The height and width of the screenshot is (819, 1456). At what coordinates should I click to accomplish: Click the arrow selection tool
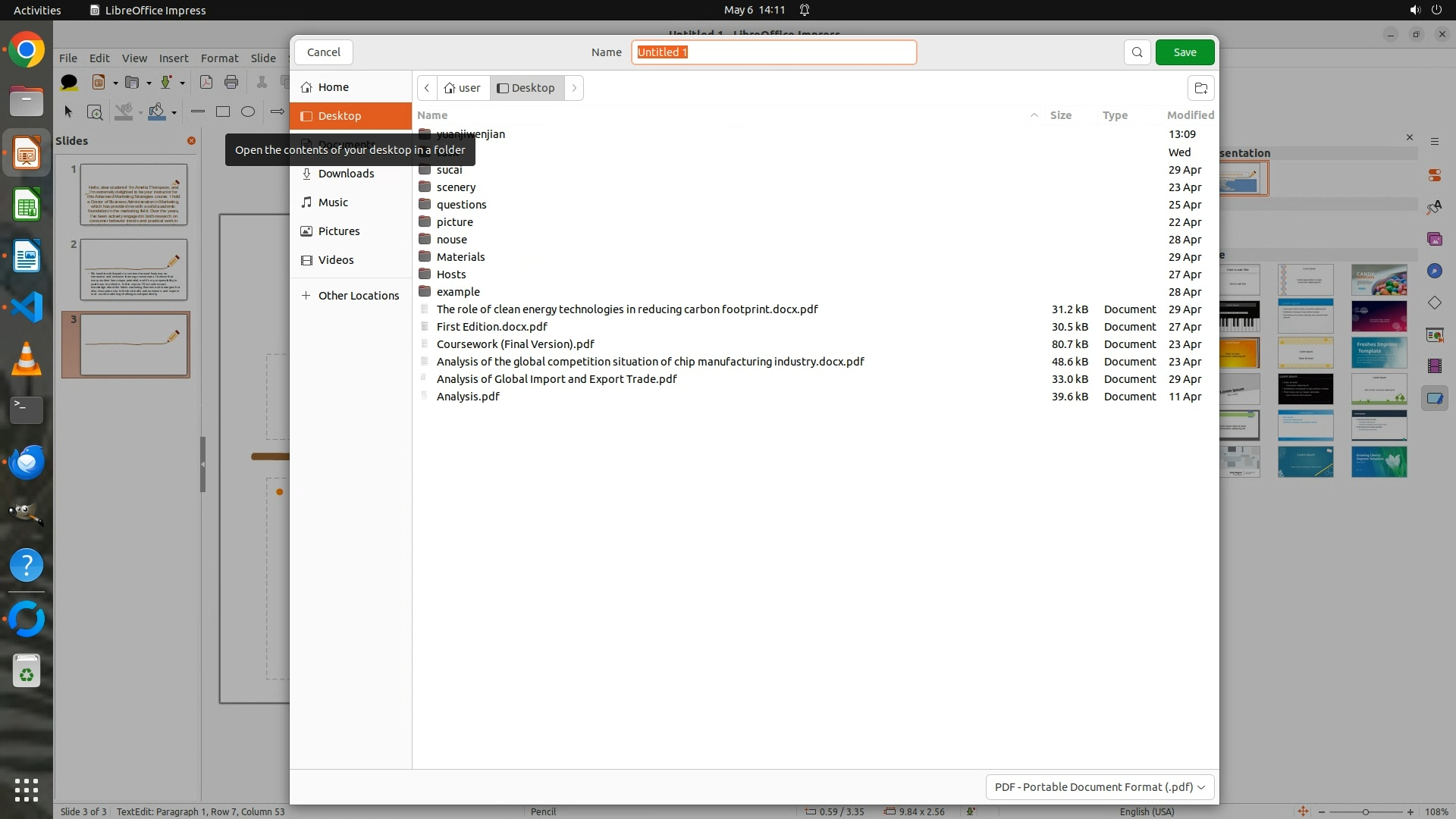click(x=68, y=111)
